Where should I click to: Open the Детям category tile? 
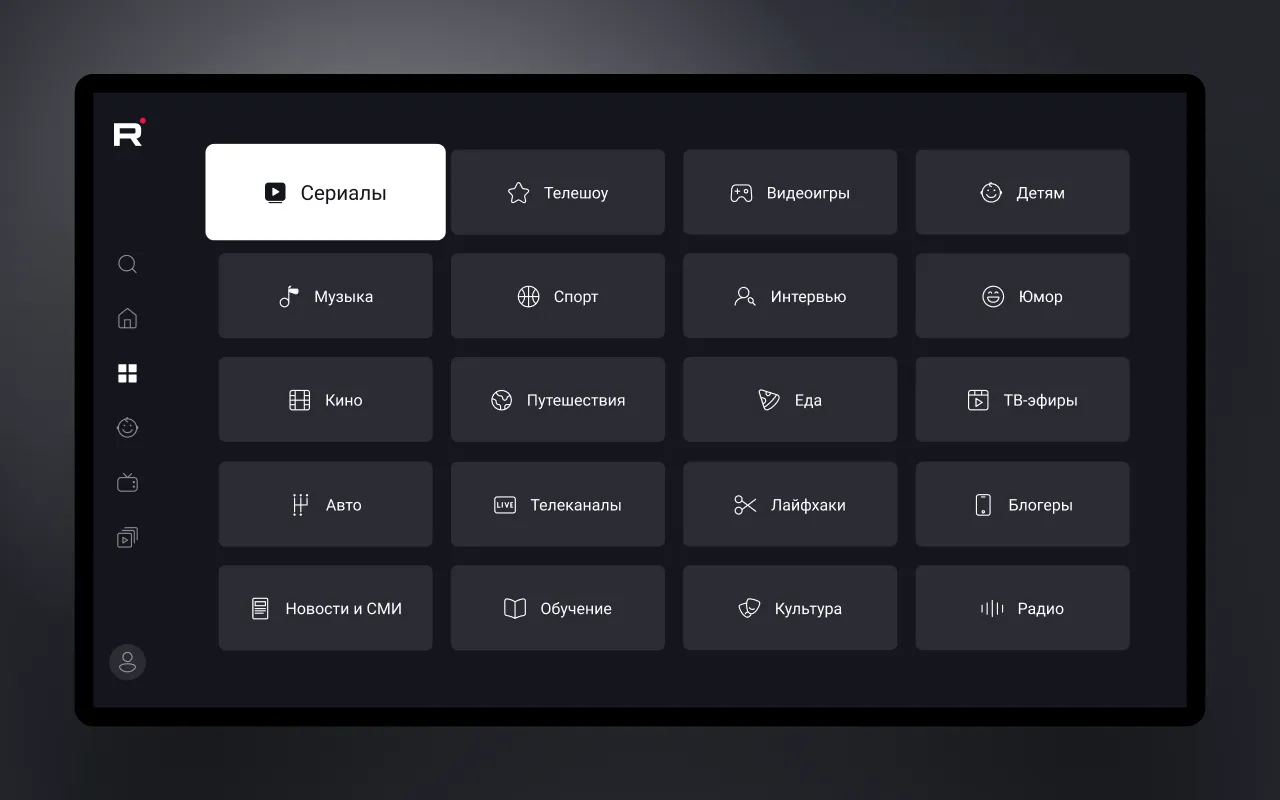(x=1022, y=193)
